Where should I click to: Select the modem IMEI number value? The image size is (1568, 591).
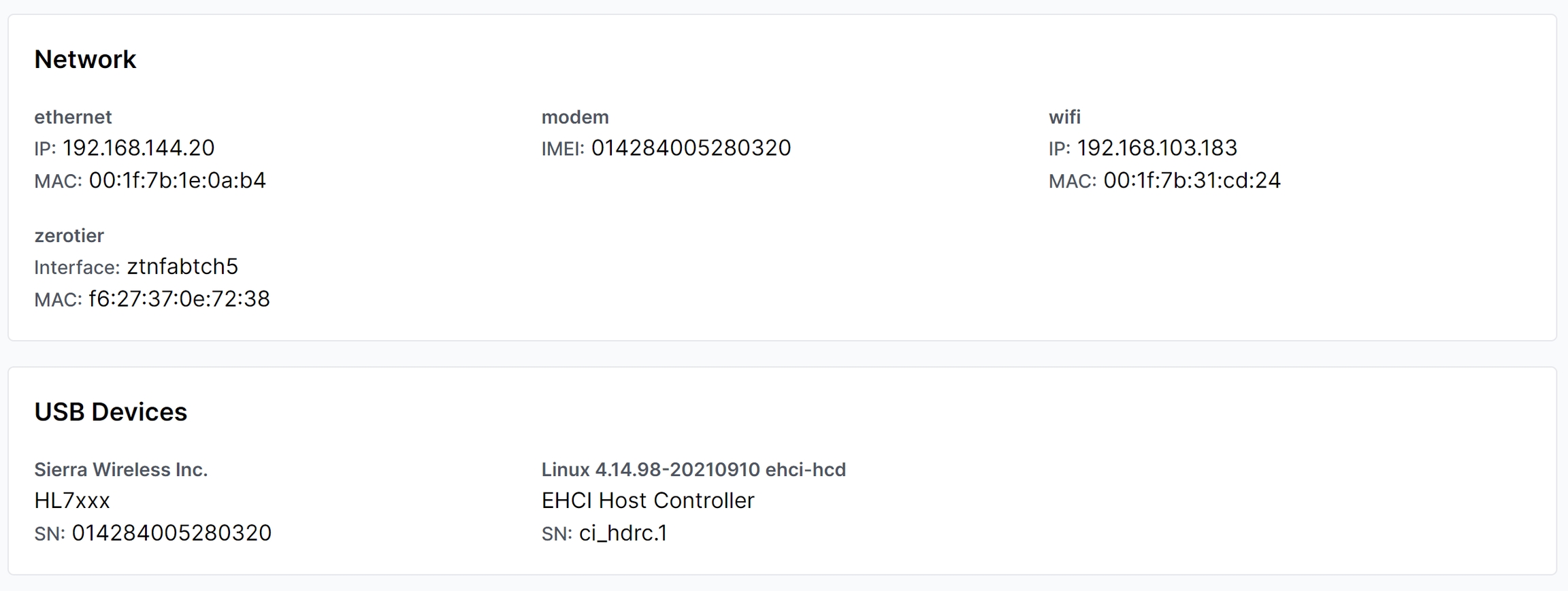coord(691,148)
